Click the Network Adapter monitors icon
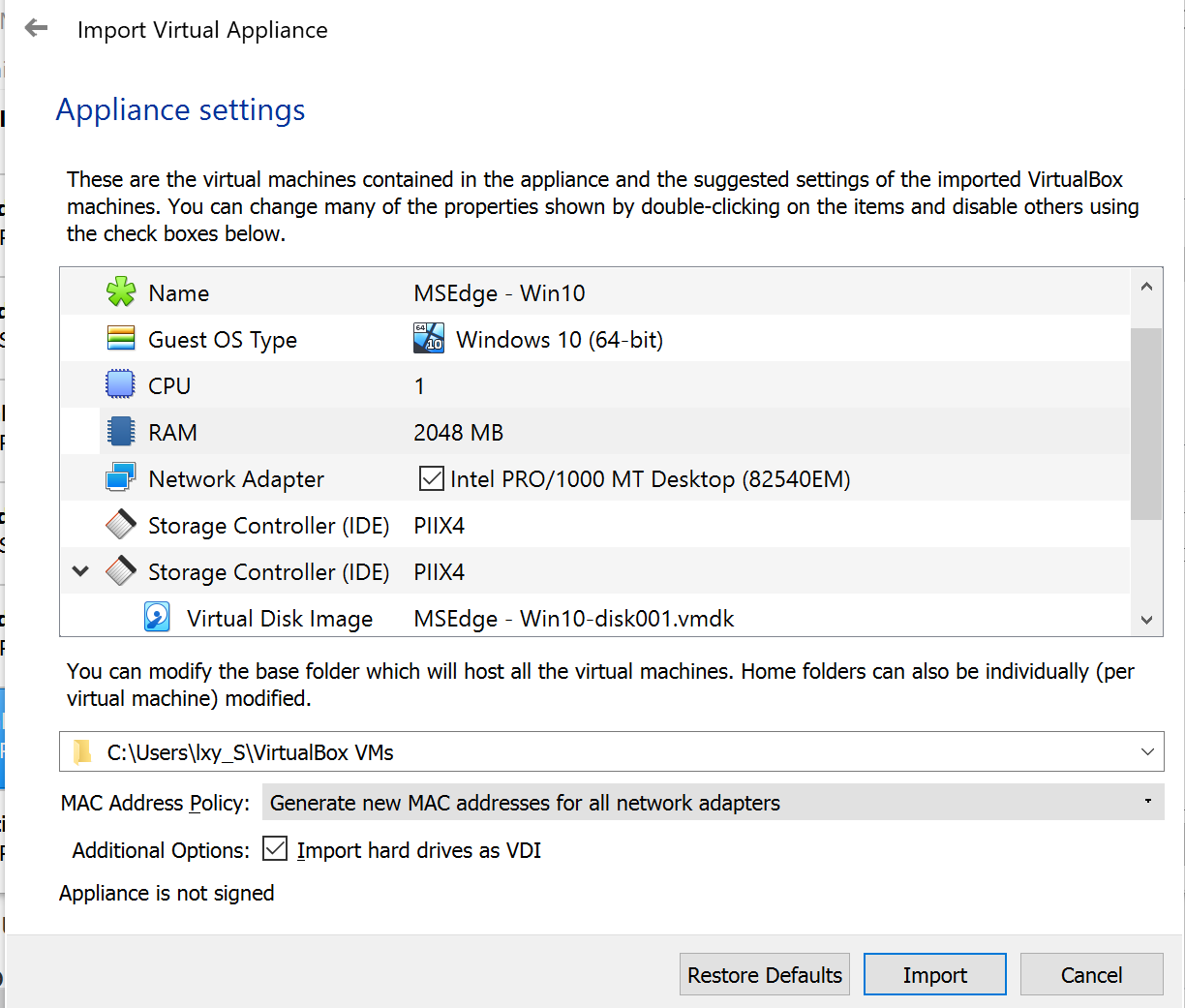This screenshot has height=1008, width=1185. pyautogui.click(x=121, y=478)
